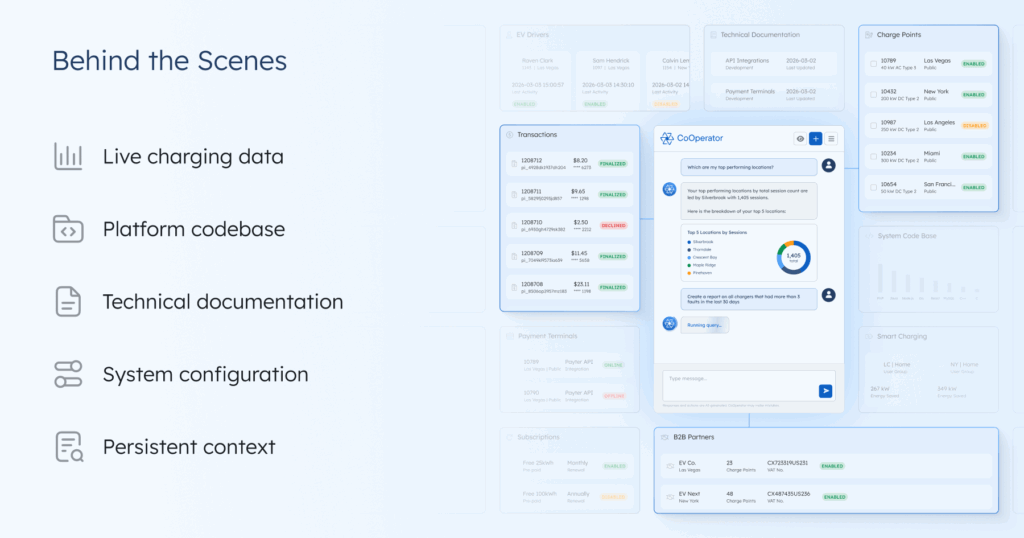Click bot avatar beside Silverbrook sessions answer
The width and height of the screenshot is (1024, 538).
[669, 189]
